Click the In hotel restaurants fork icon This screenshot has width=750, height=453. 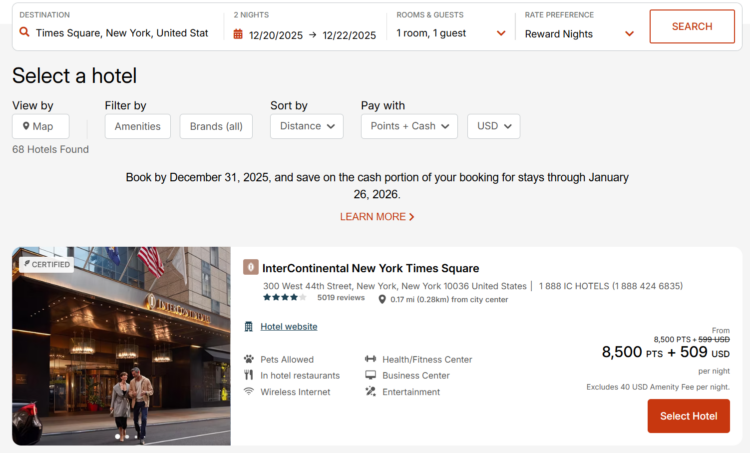[248, 375]
